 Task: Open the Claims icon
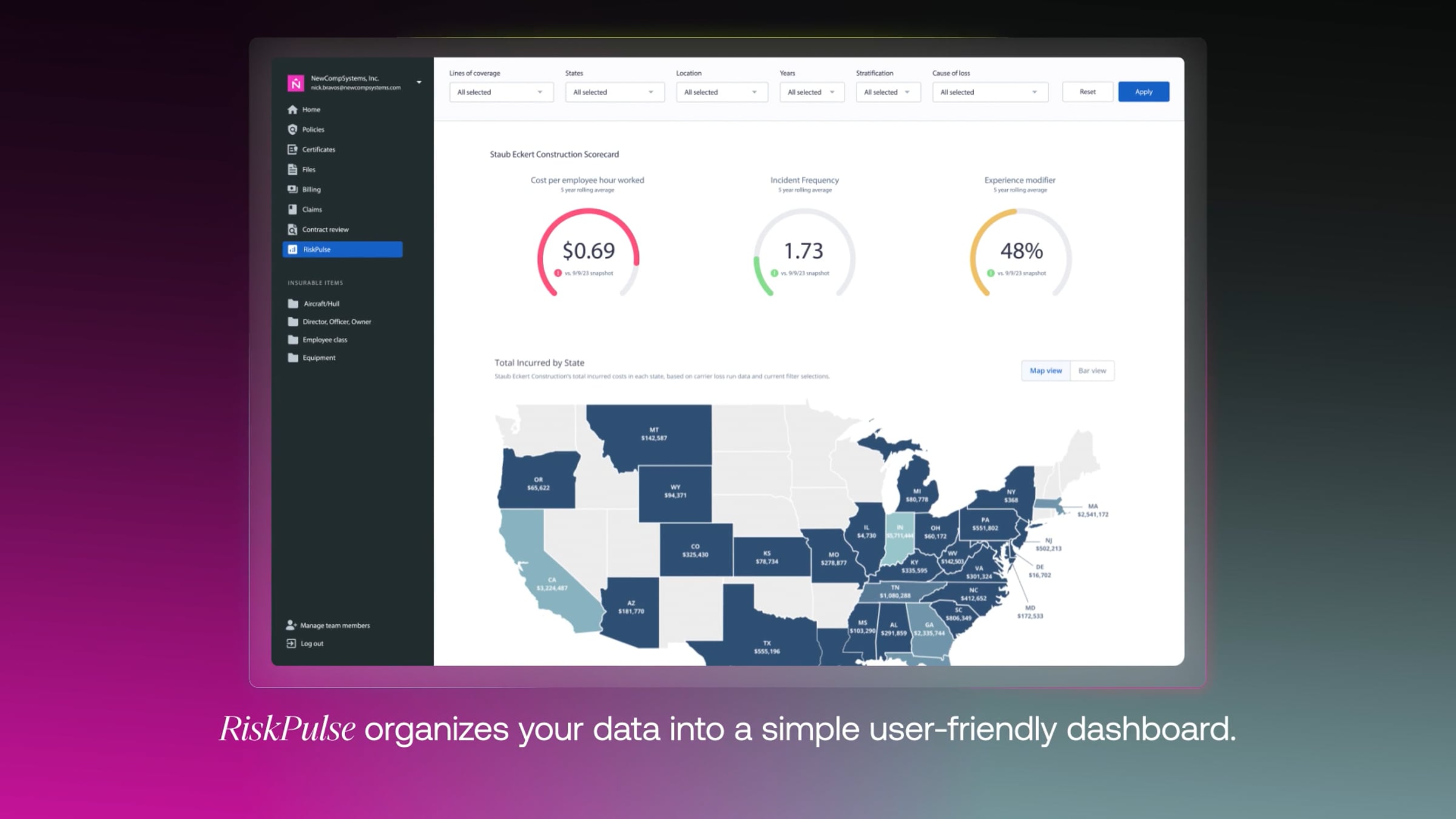pyautogui.click(x=292, y=209)
